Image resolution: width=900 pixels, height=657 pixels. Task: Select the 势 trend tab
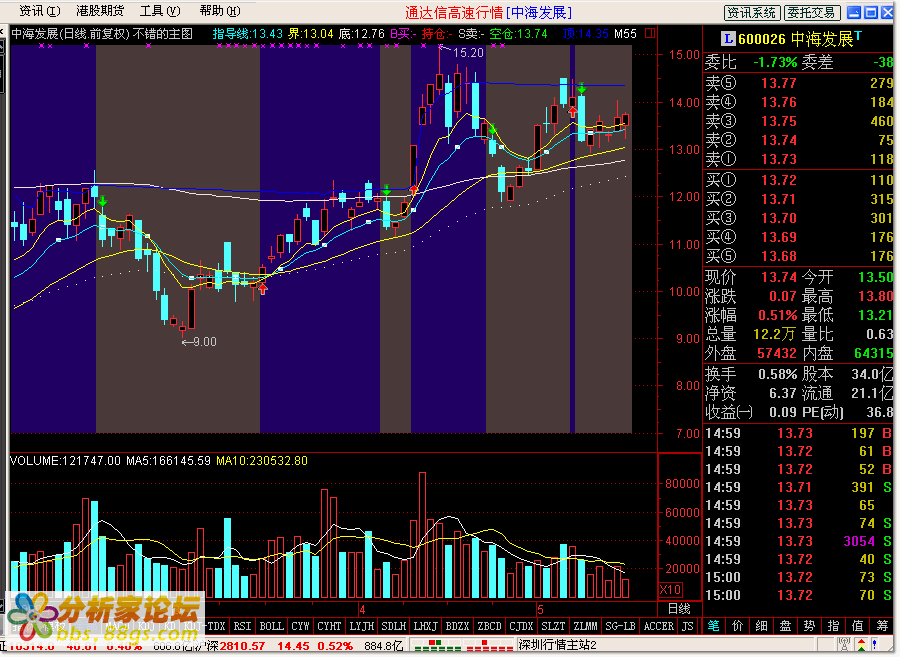tap(809, 626)
